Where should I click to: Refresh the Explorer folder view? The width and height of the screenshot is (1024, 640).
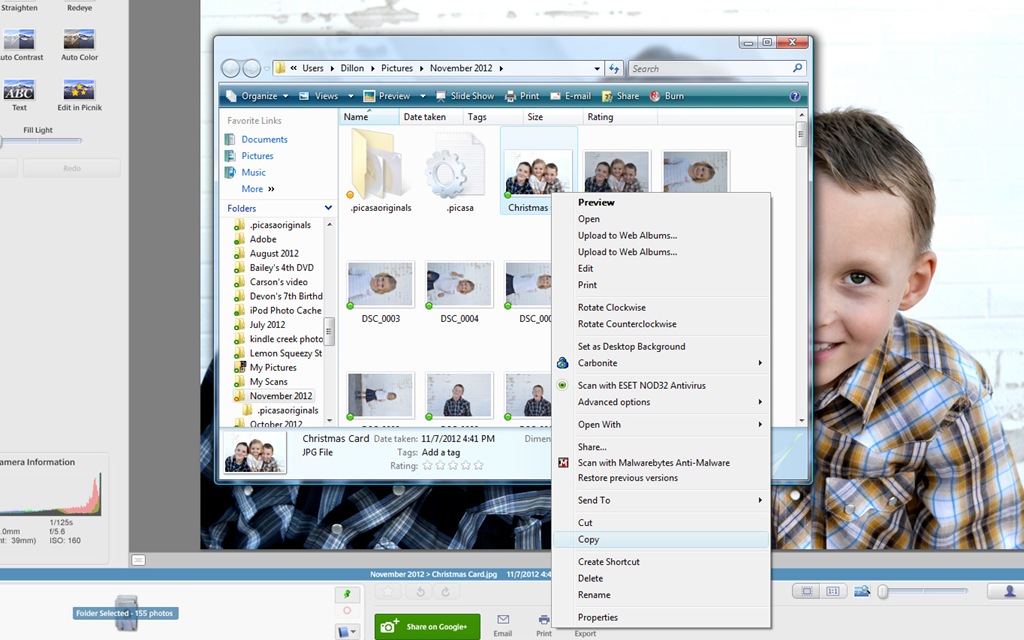pos(614,69)
